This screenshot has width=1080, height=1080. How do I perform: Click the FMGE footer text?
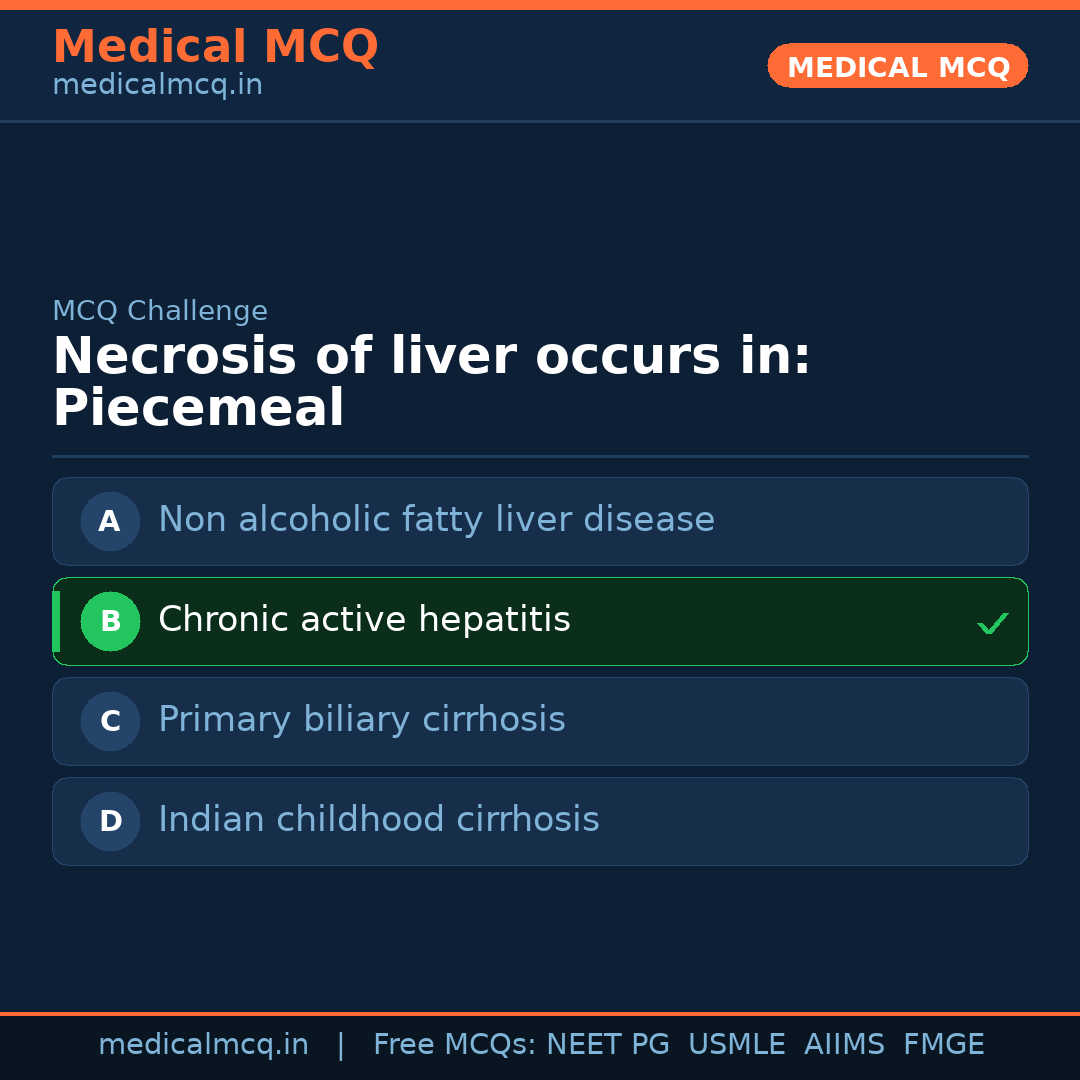click(943, 1045)
